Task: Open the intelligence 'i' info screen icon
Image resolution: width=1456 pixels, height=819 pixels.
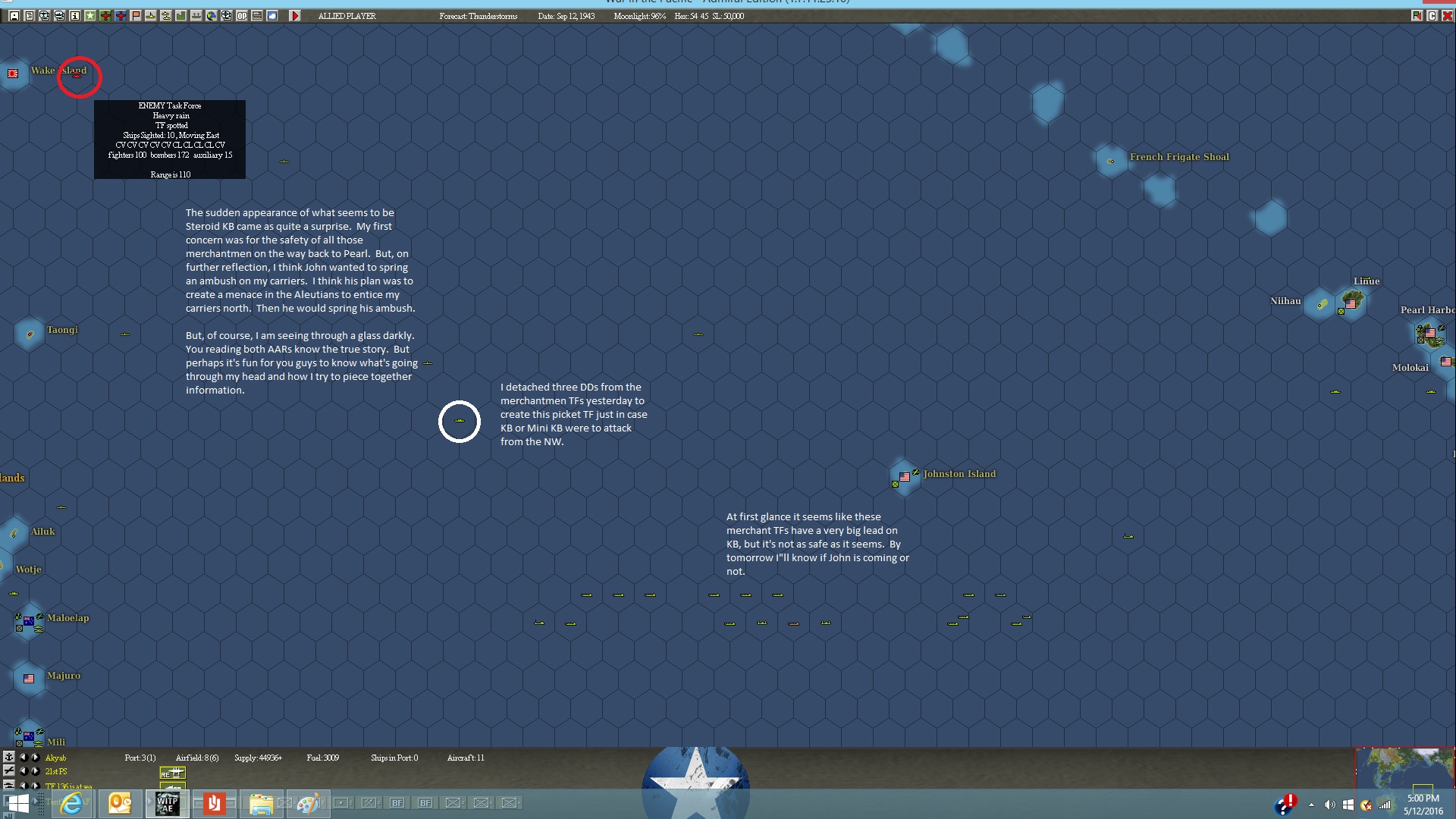Action: 75,16
